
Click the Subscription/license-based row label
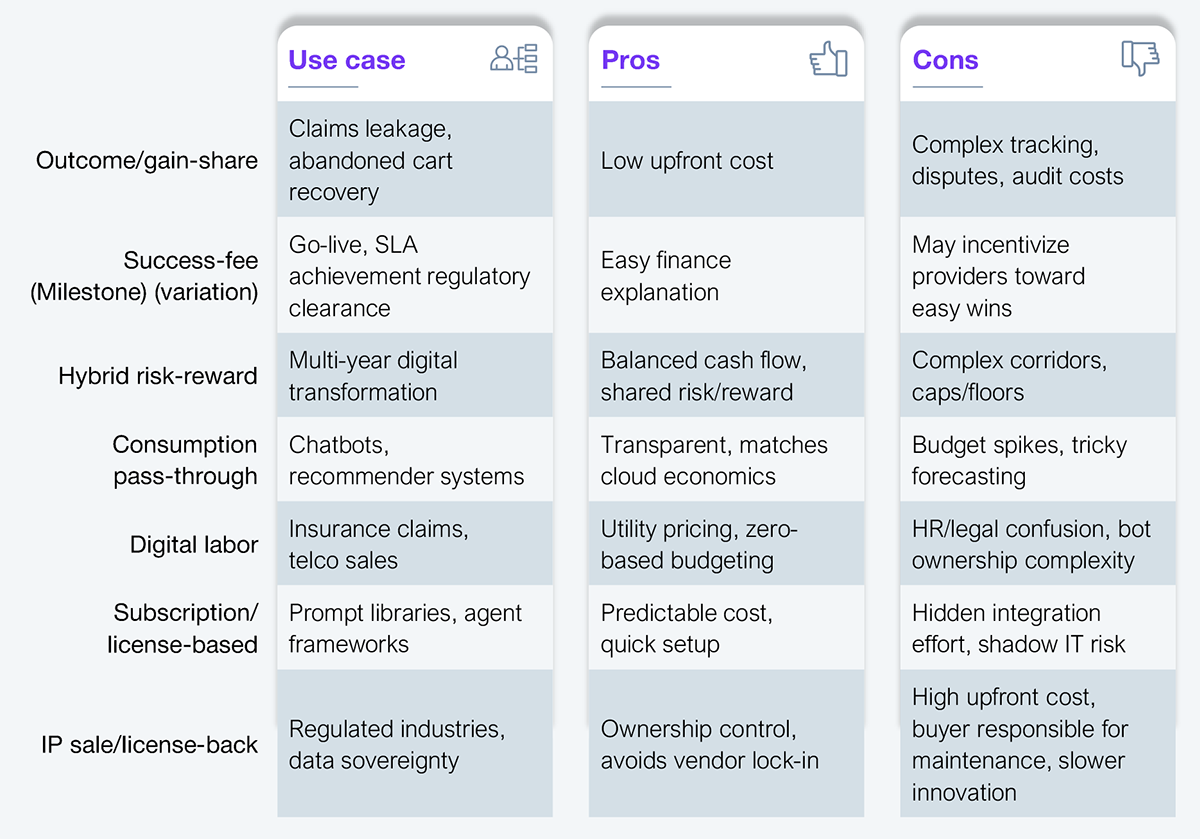[183, 628]
